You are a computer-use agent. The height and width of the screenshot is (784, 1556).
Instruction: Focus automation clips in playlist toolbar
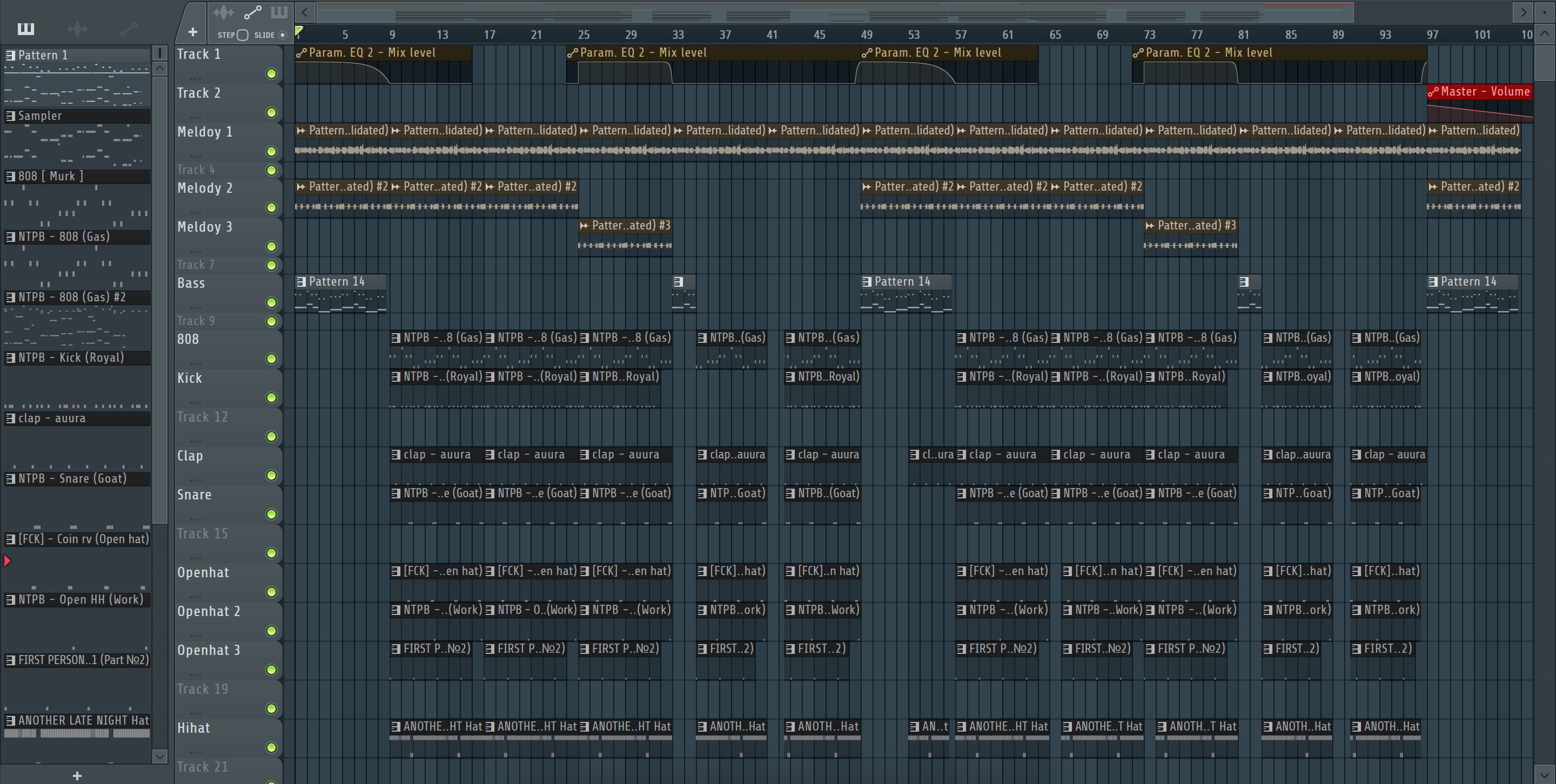point(252,12)
